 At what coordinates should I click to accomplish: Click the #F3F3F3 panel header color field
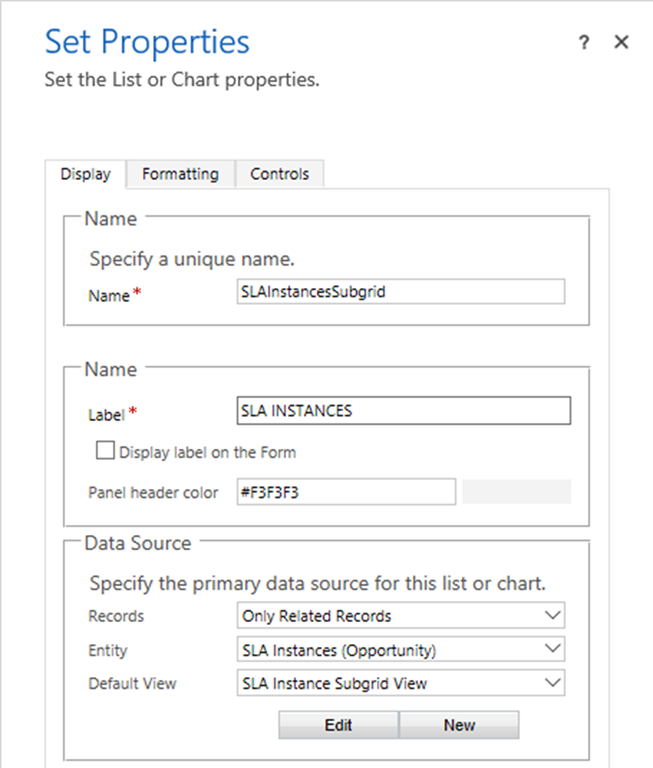(x=346, y=492)
